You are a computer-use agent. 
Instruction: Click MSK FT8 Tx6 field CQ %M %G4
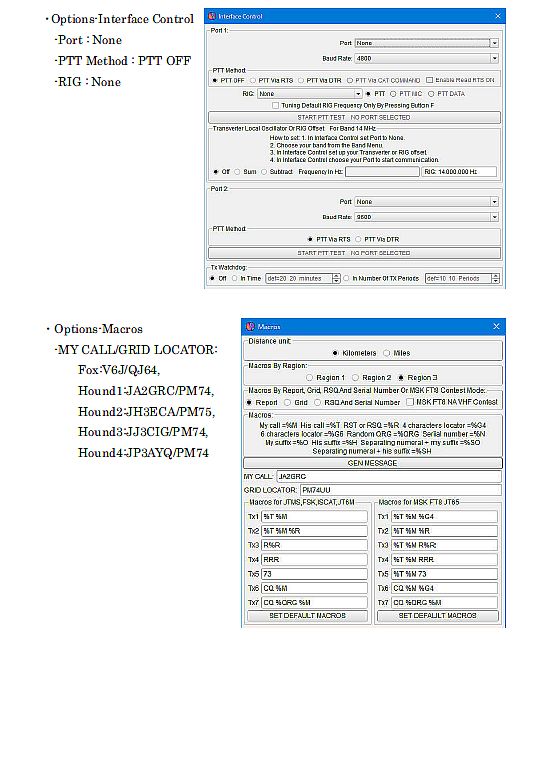[444, 588]
